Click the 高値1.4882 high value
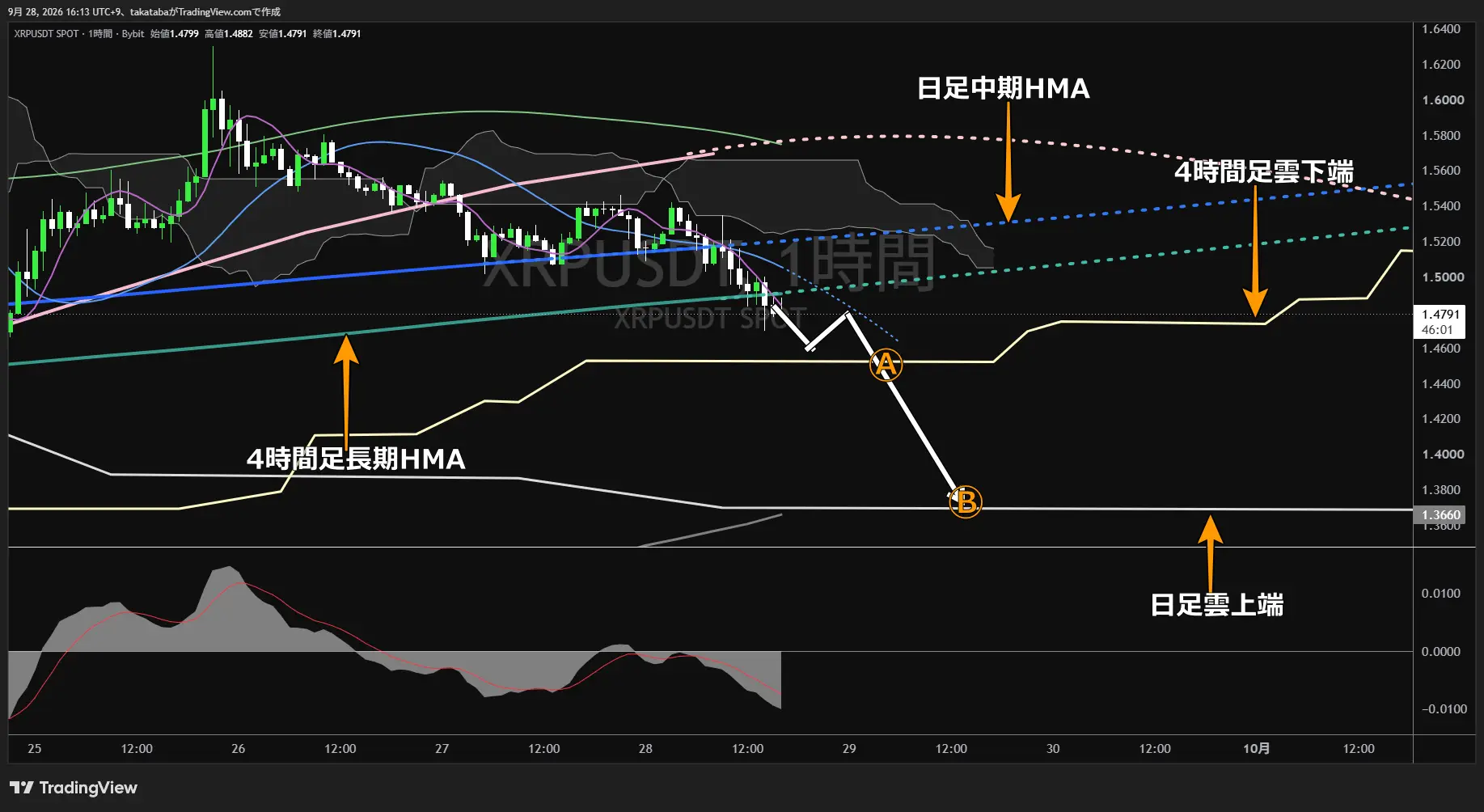1484x812 pixels. [229, 34]
